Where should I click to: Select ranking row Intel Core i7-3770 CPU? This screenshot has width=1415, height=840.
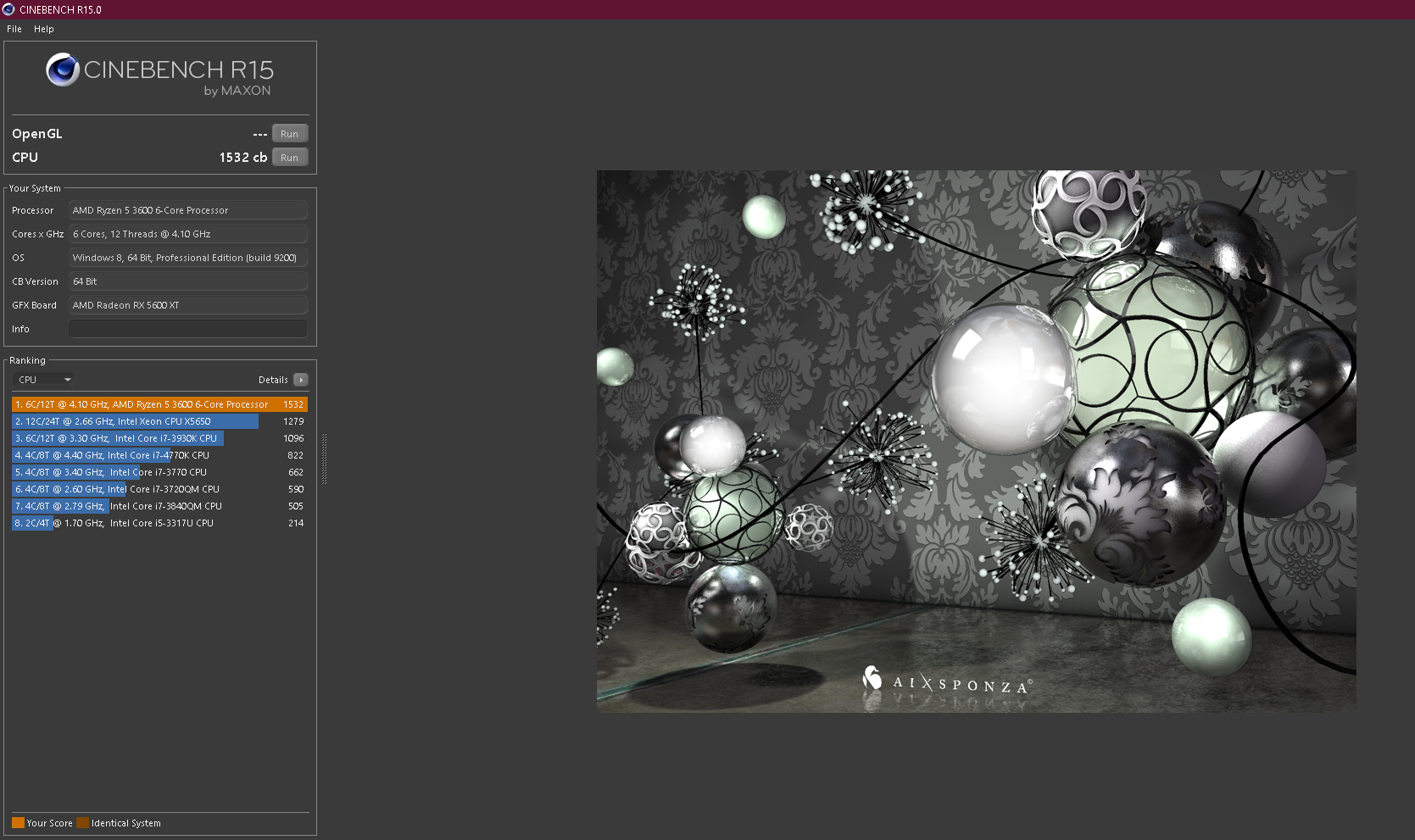159,472
